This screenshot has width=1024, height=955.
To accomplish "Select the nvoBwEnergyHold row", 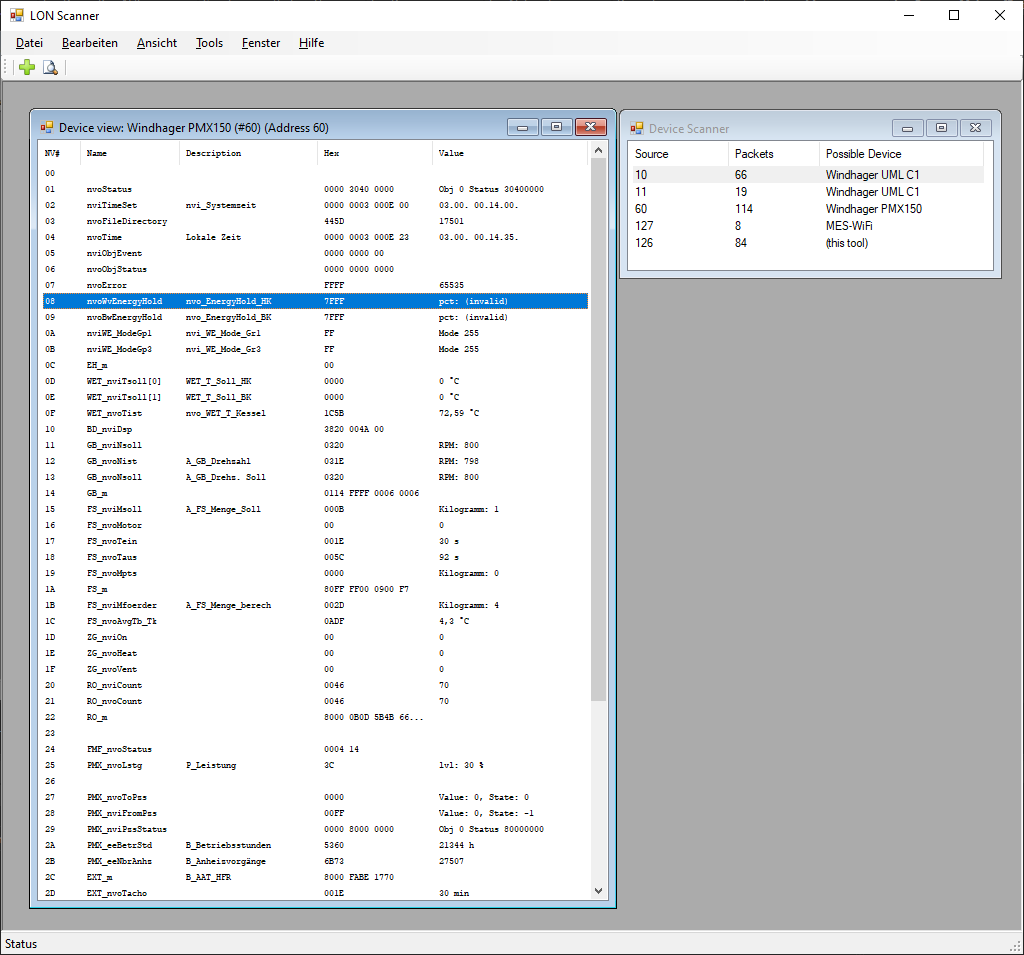I will click(x=315, y=317).
